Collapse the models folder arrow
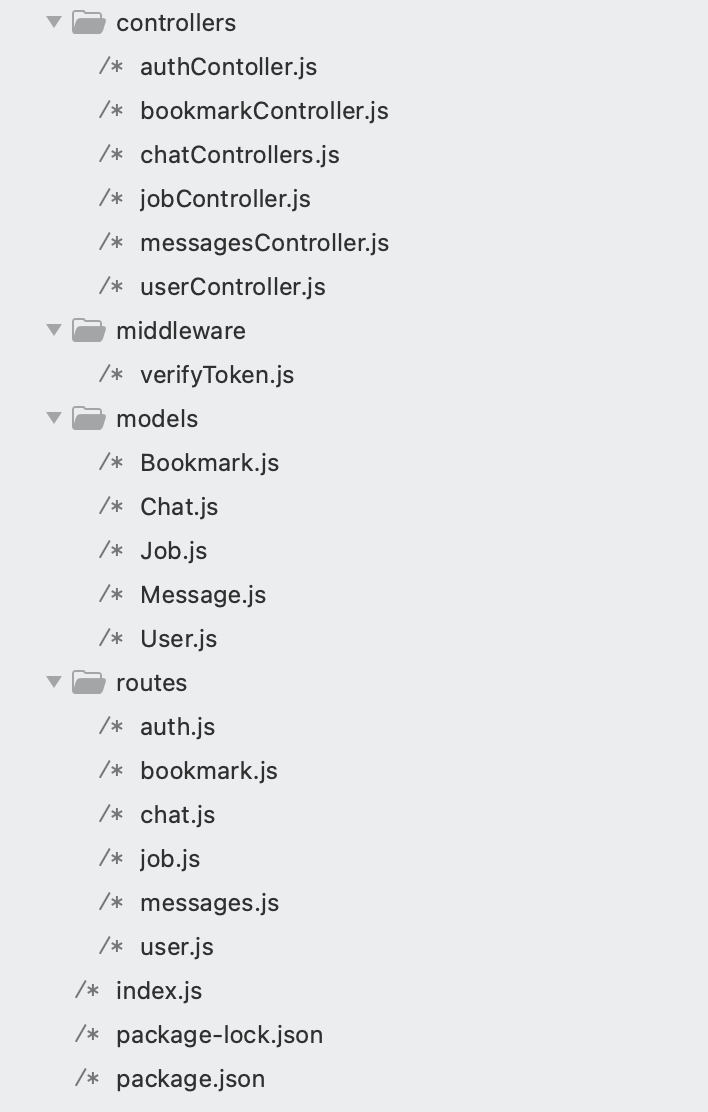 [x=54, y=418]
